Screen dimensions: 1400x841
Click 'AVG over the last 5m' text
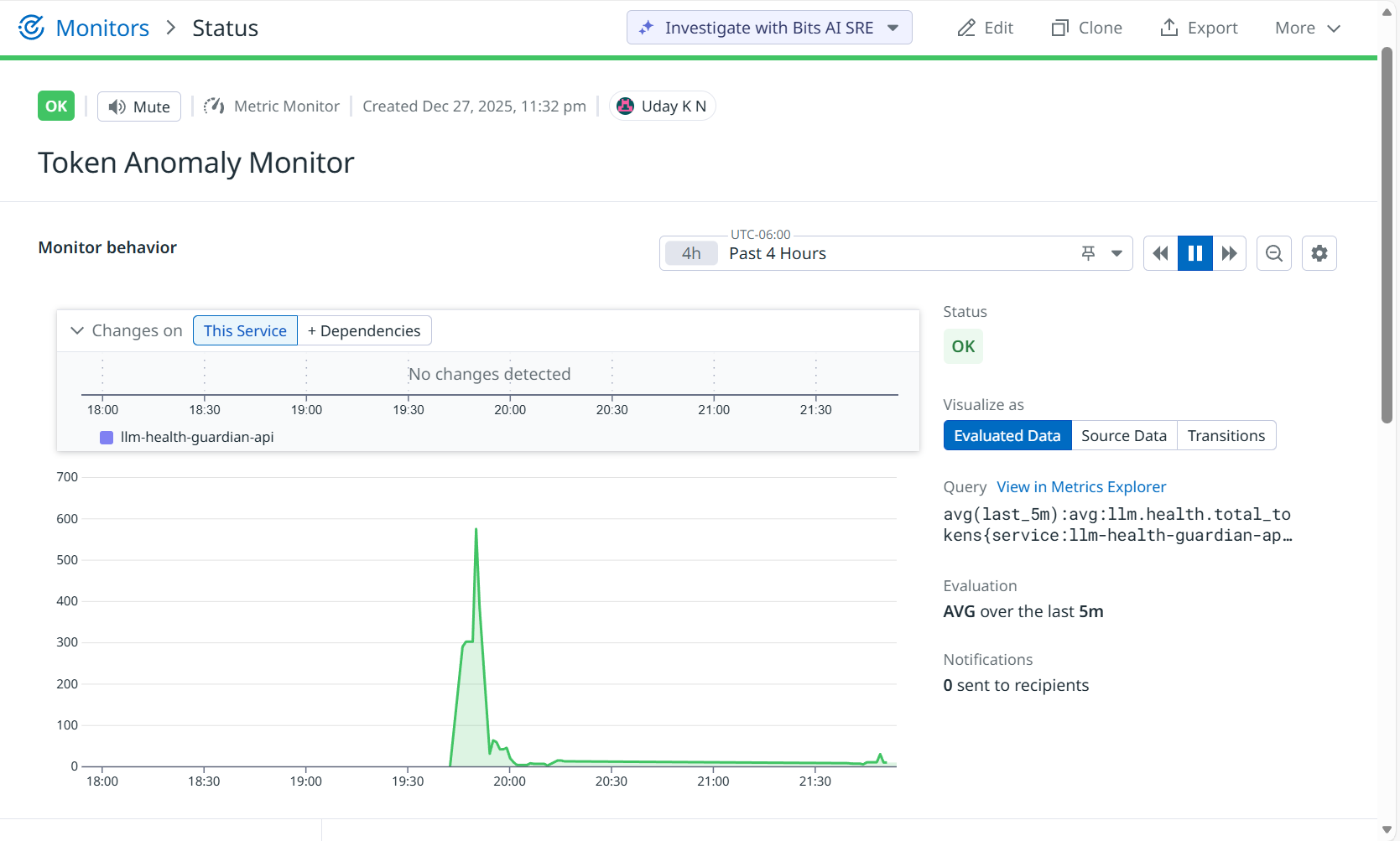[1023, 611]
